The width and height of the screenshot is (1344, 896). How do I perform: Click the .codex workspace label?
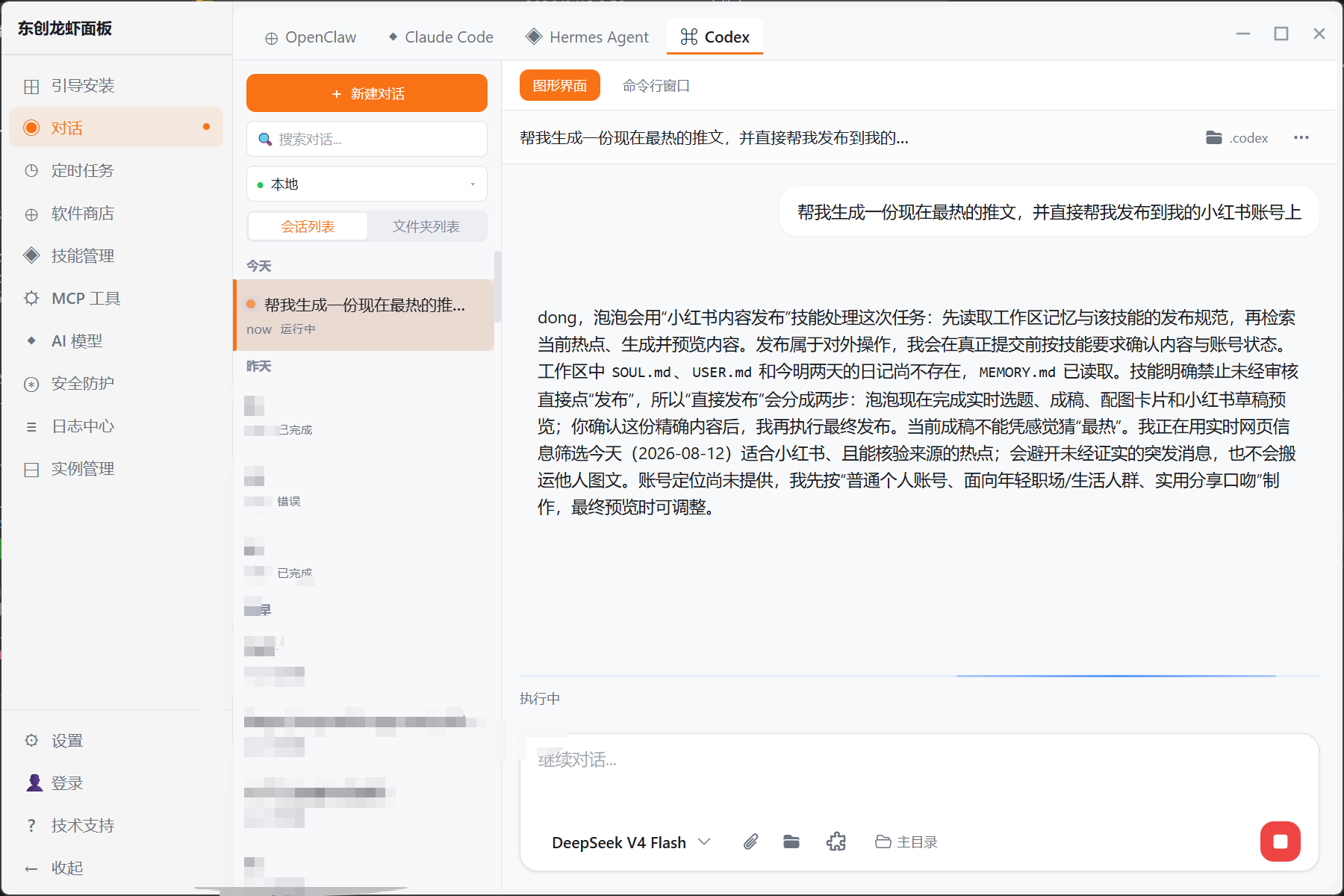coord(1248,138)
